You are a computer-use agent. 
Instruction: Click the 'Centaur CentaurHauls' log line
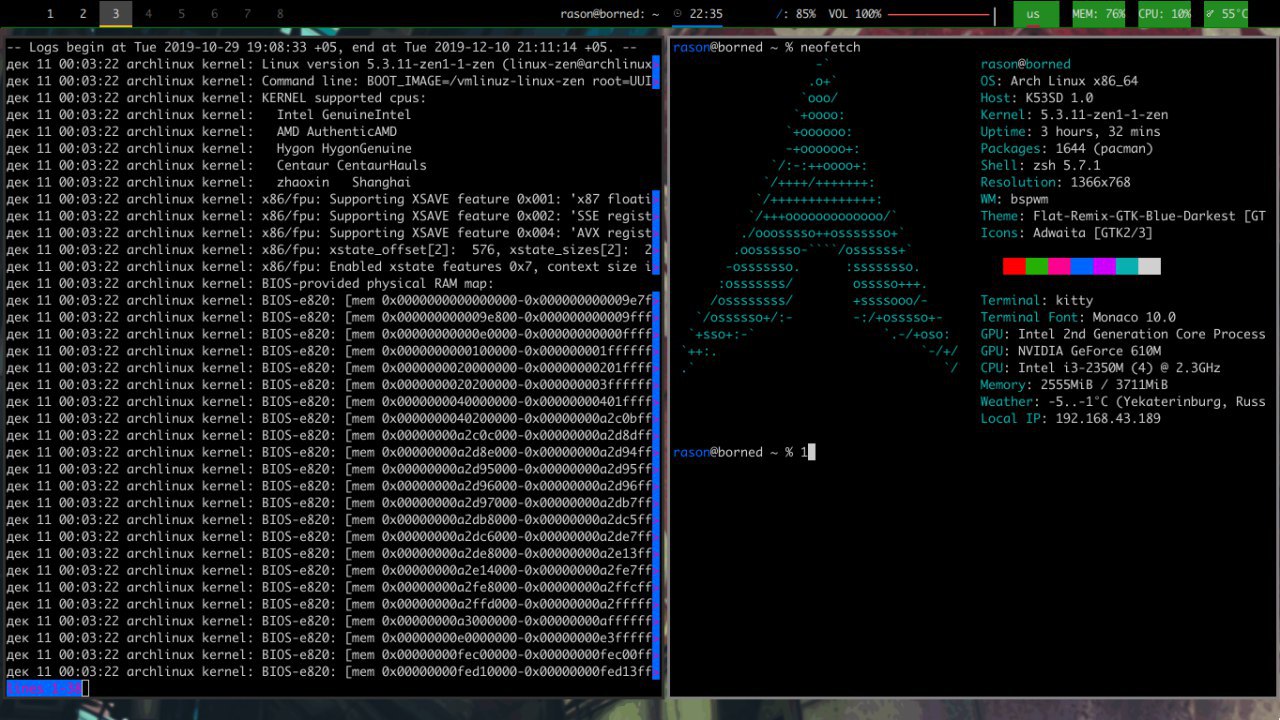(x=216, y=165)
